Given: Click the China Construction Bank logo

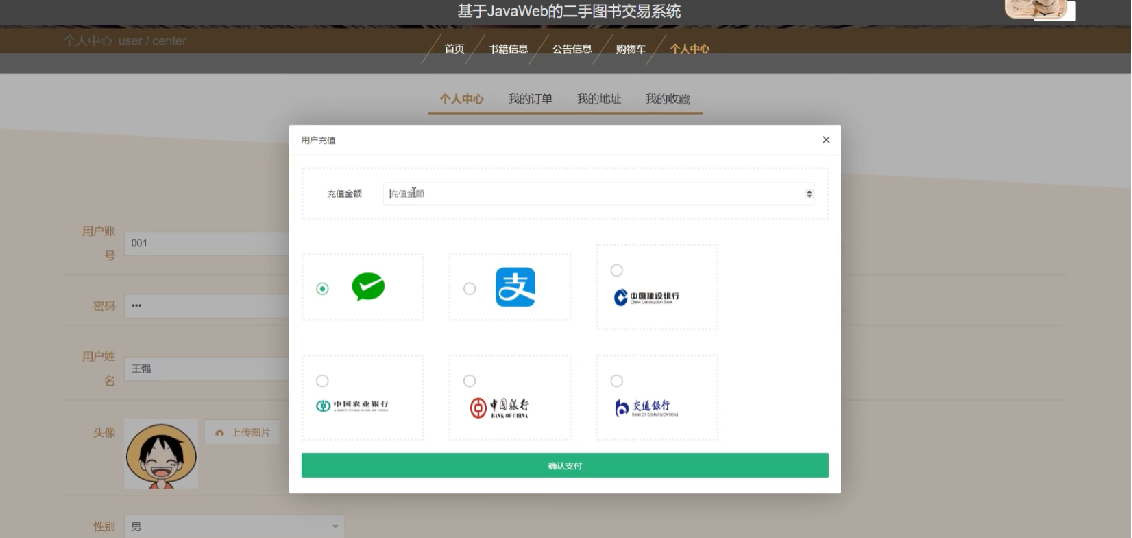Looking at the screenshot, I should [647, 297].
